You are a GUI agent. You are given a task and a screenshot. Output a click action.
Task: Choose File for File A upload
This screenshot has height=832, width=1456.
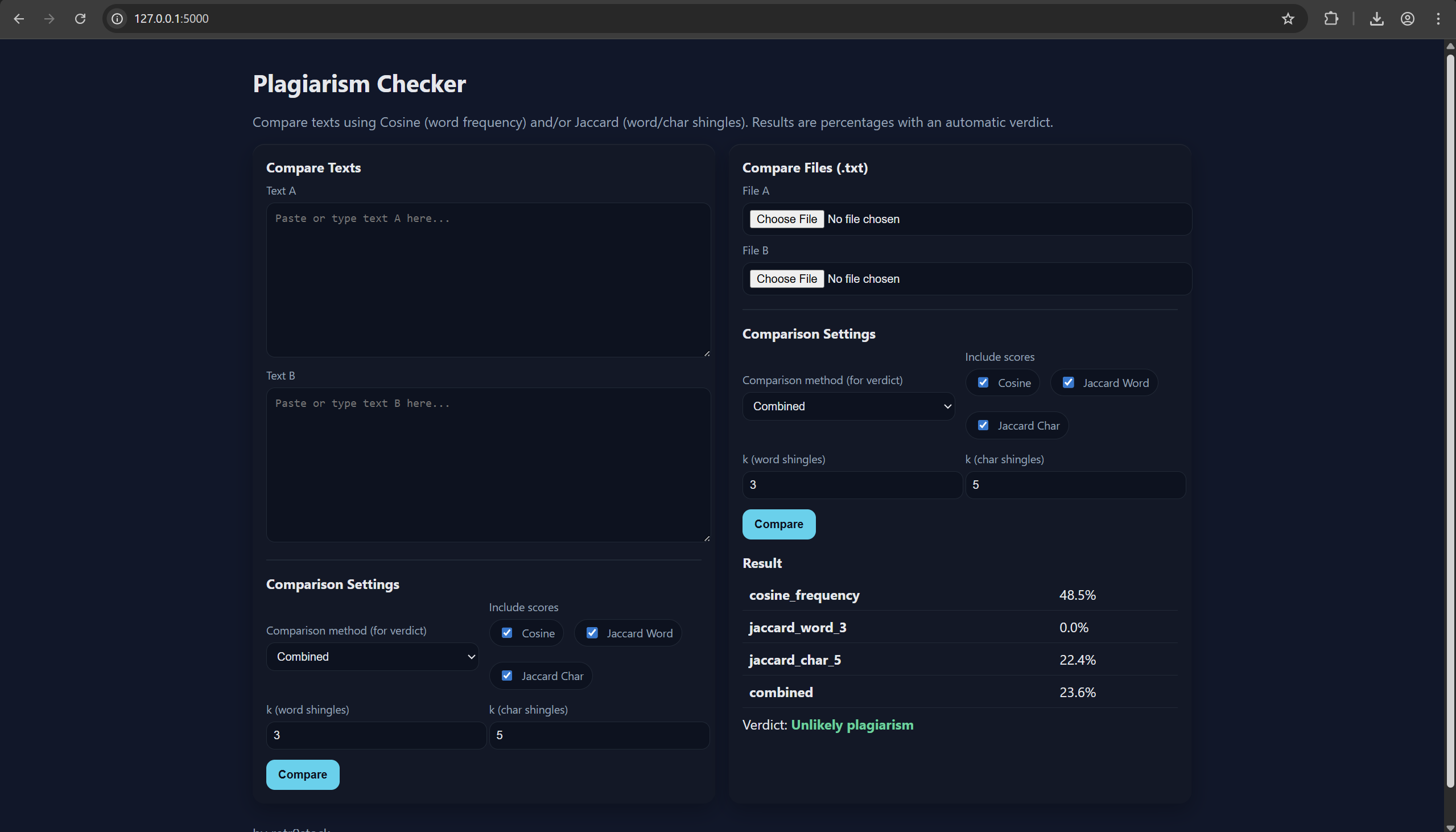786,219
